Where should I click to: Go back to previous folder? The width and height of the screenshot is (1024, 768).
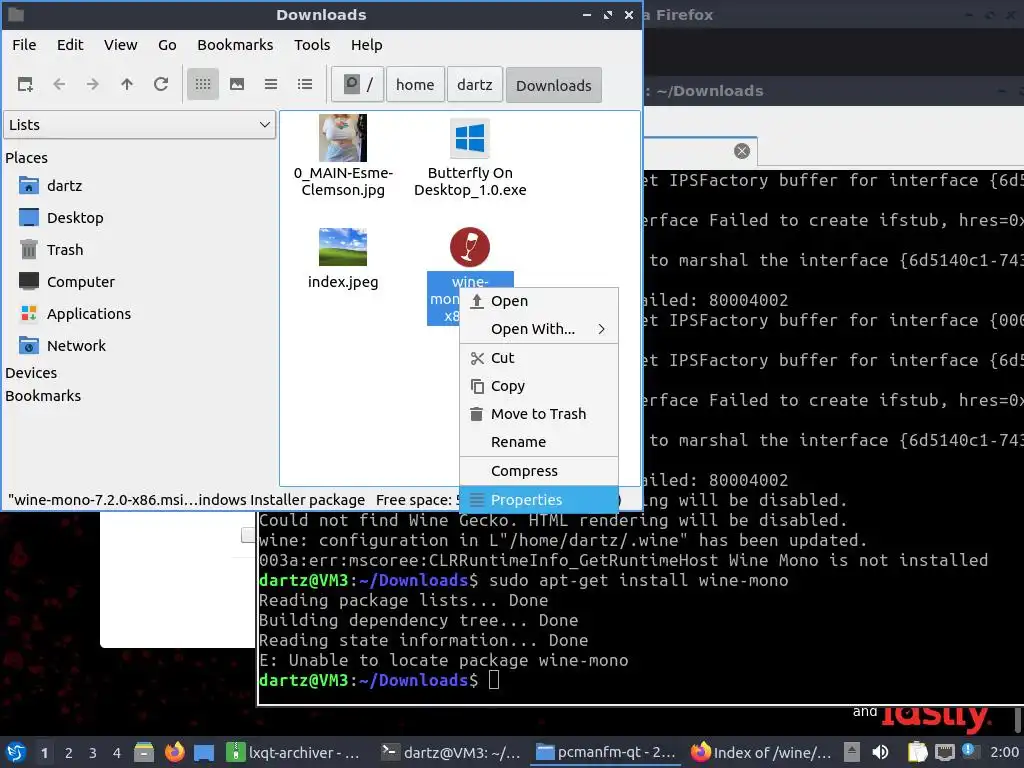59,84
